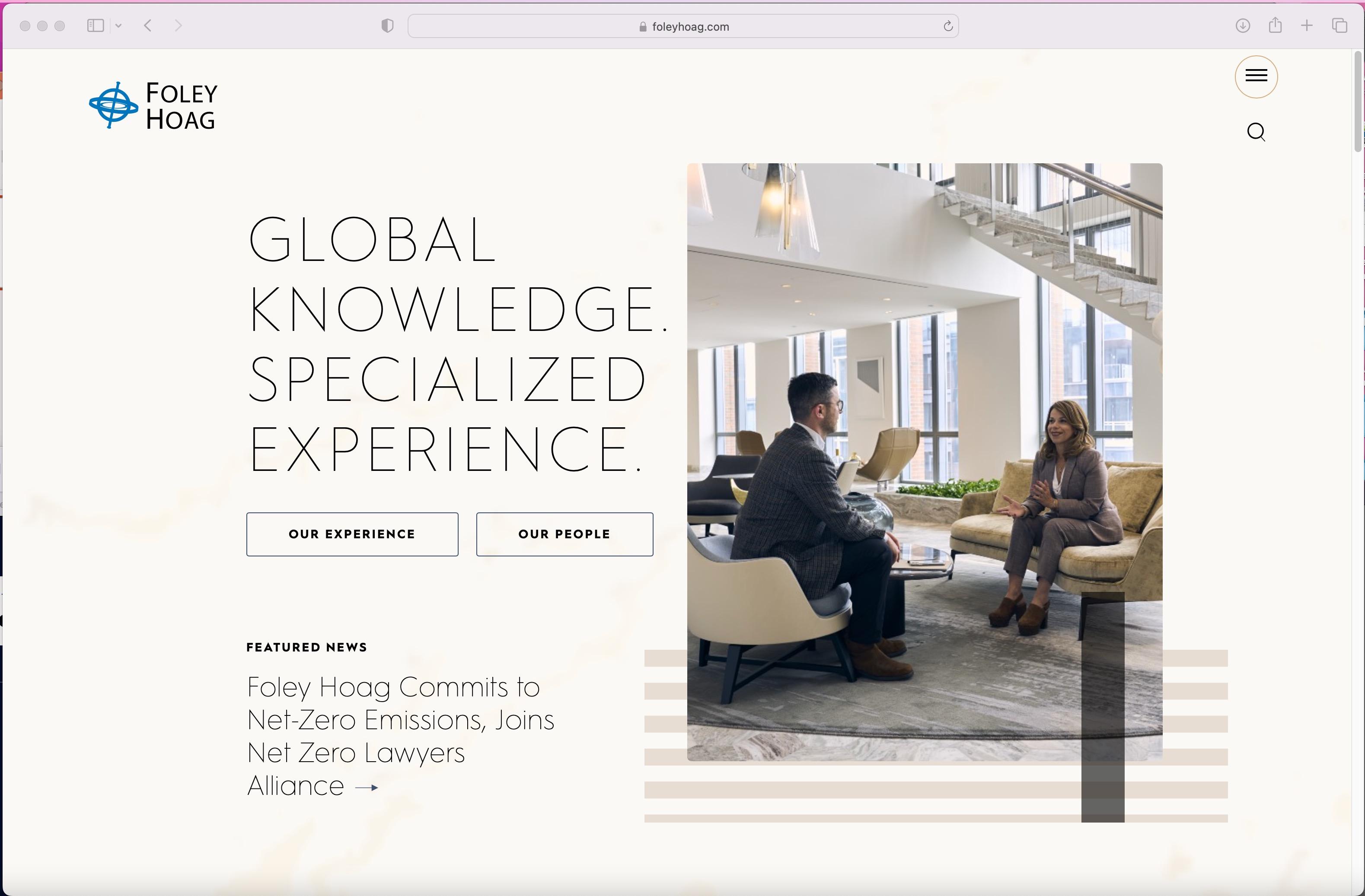Open the hamburger navigation menu
The height and width of the screenshot is (896, 1365).
1256,76
